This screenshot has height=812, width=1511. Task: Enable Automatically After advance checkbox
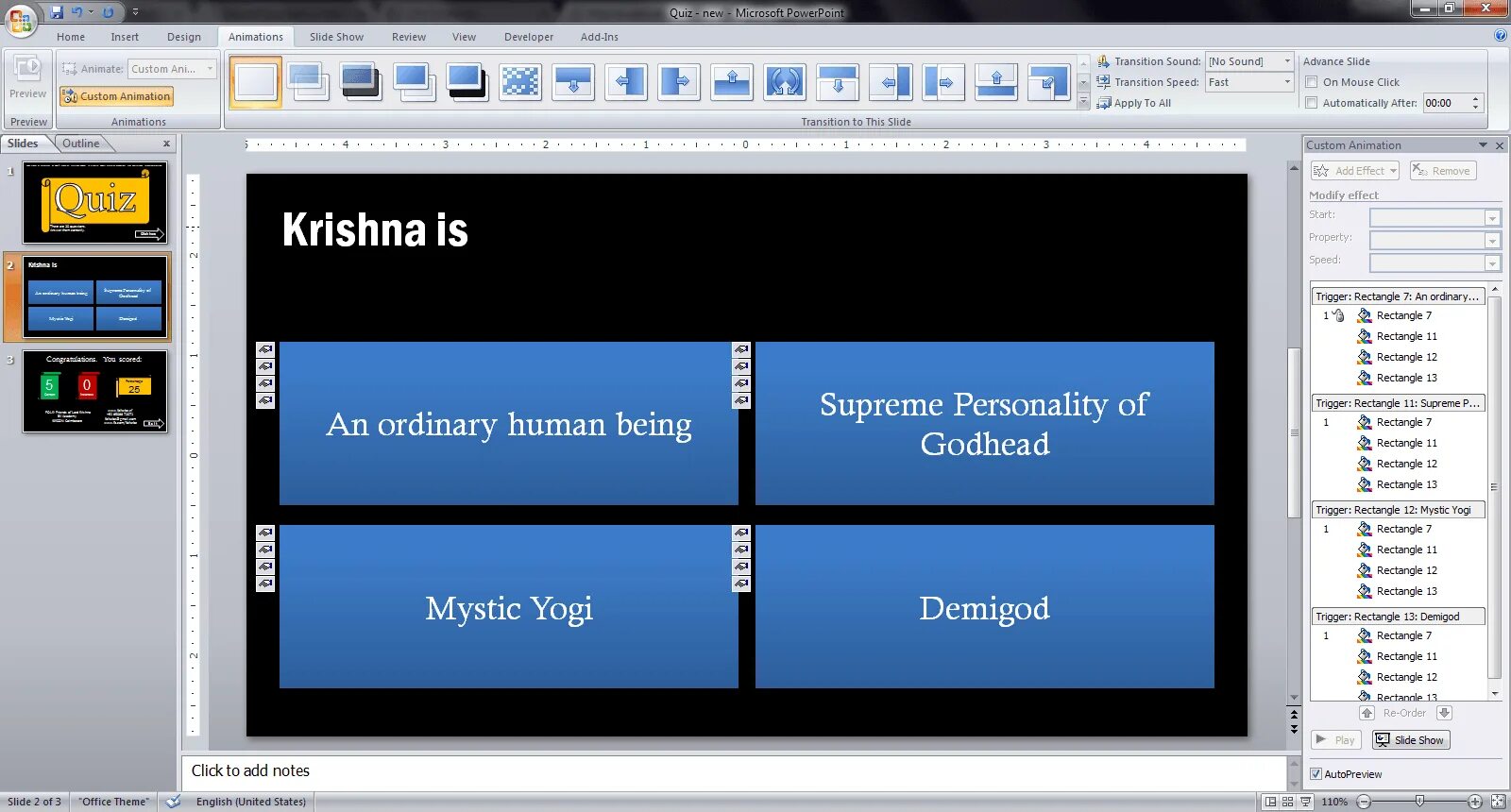1312,103
